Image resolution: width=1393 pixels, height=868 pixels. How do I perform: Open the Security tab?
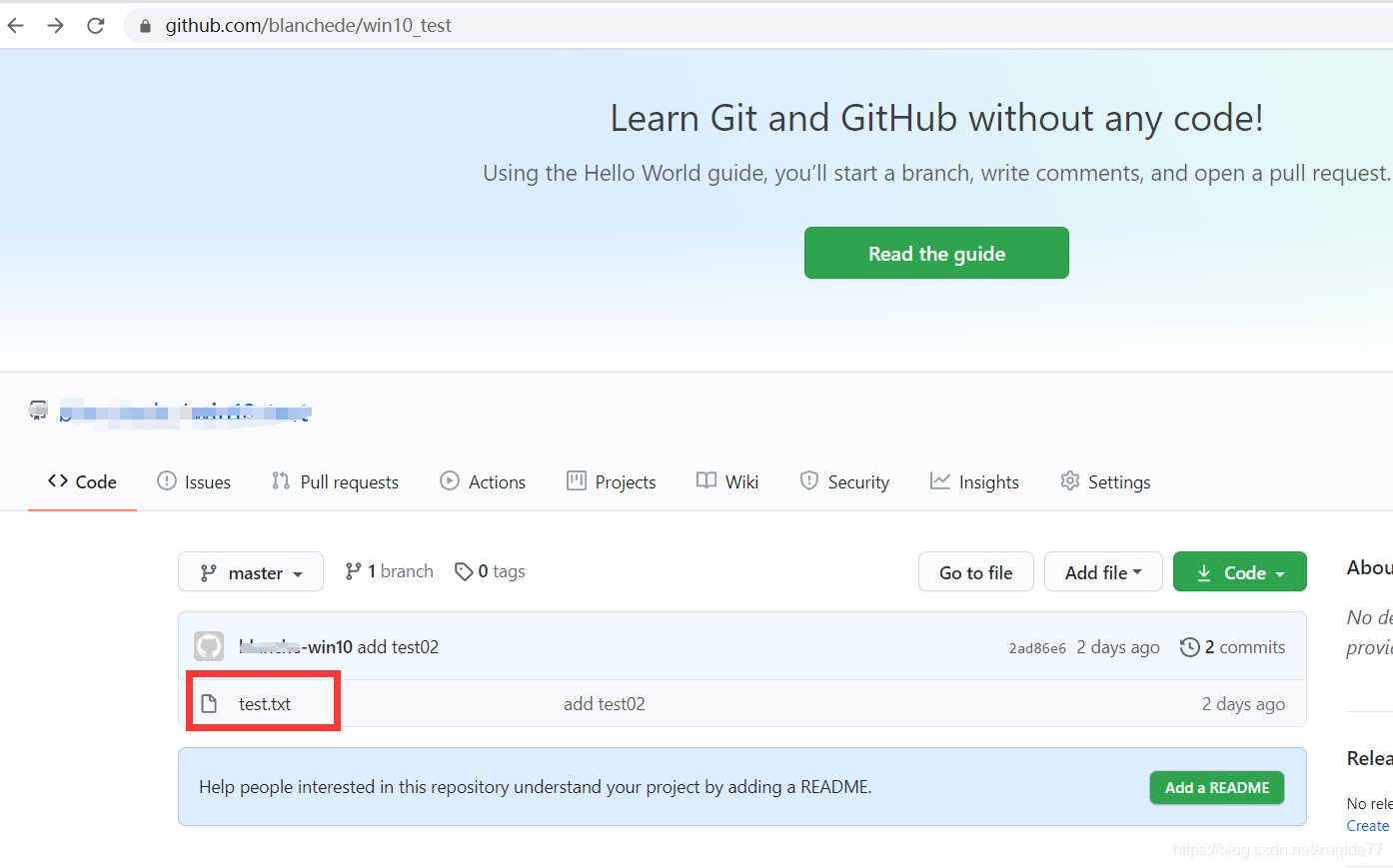click(844, 481)
